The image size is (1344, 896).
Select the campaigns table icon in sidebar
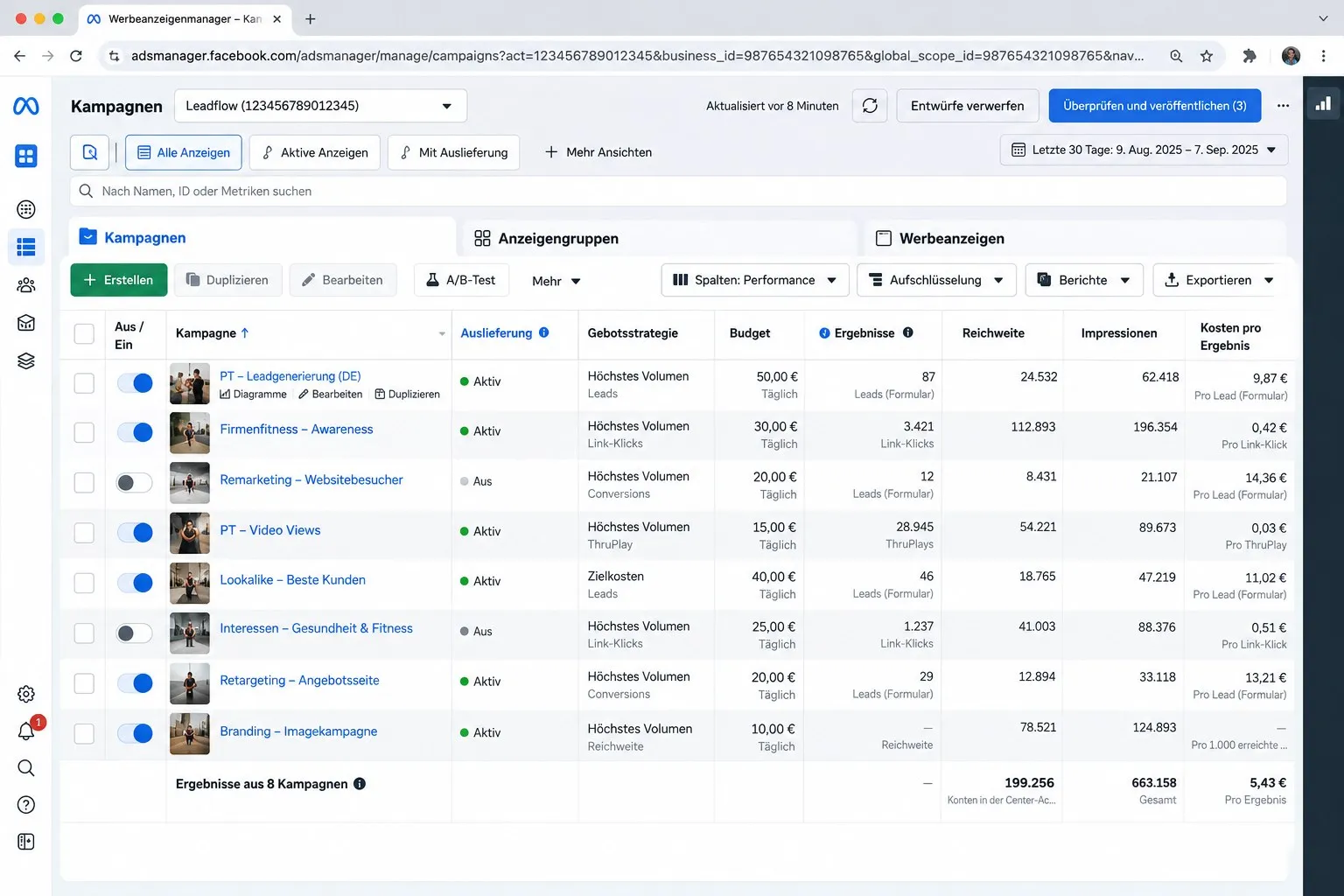26,247
